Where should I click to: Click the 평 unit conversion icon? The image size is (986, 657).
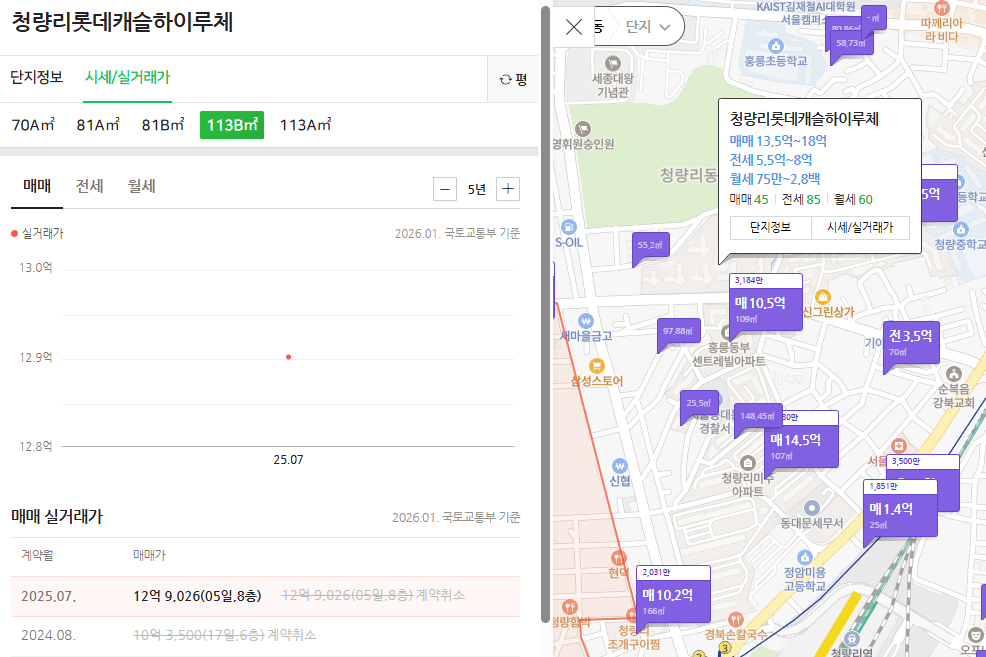[x=511, y=78]
